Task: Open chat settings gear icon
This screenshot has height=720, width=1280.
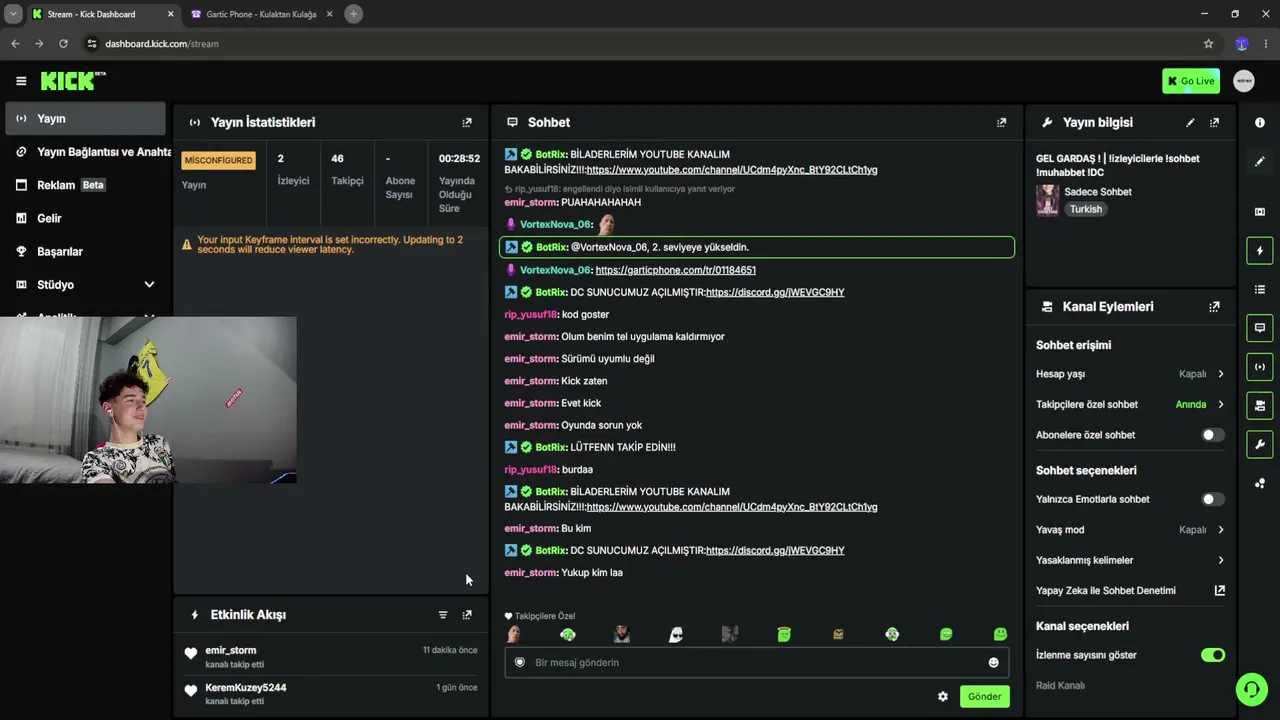Action: pyautogui.click(x=942, y=696)
